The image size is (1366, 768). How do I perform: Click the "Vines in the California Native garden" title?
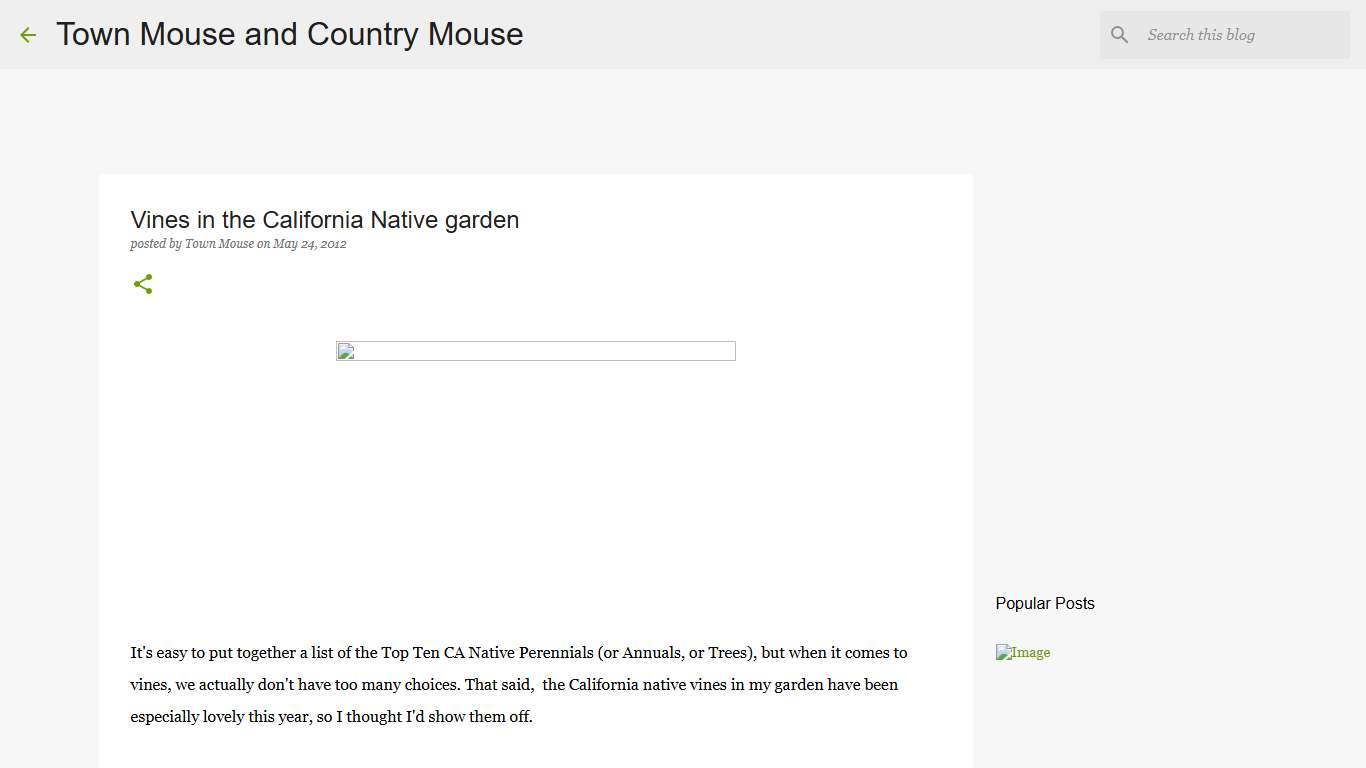pyautogui.click(x=324, y=220)
